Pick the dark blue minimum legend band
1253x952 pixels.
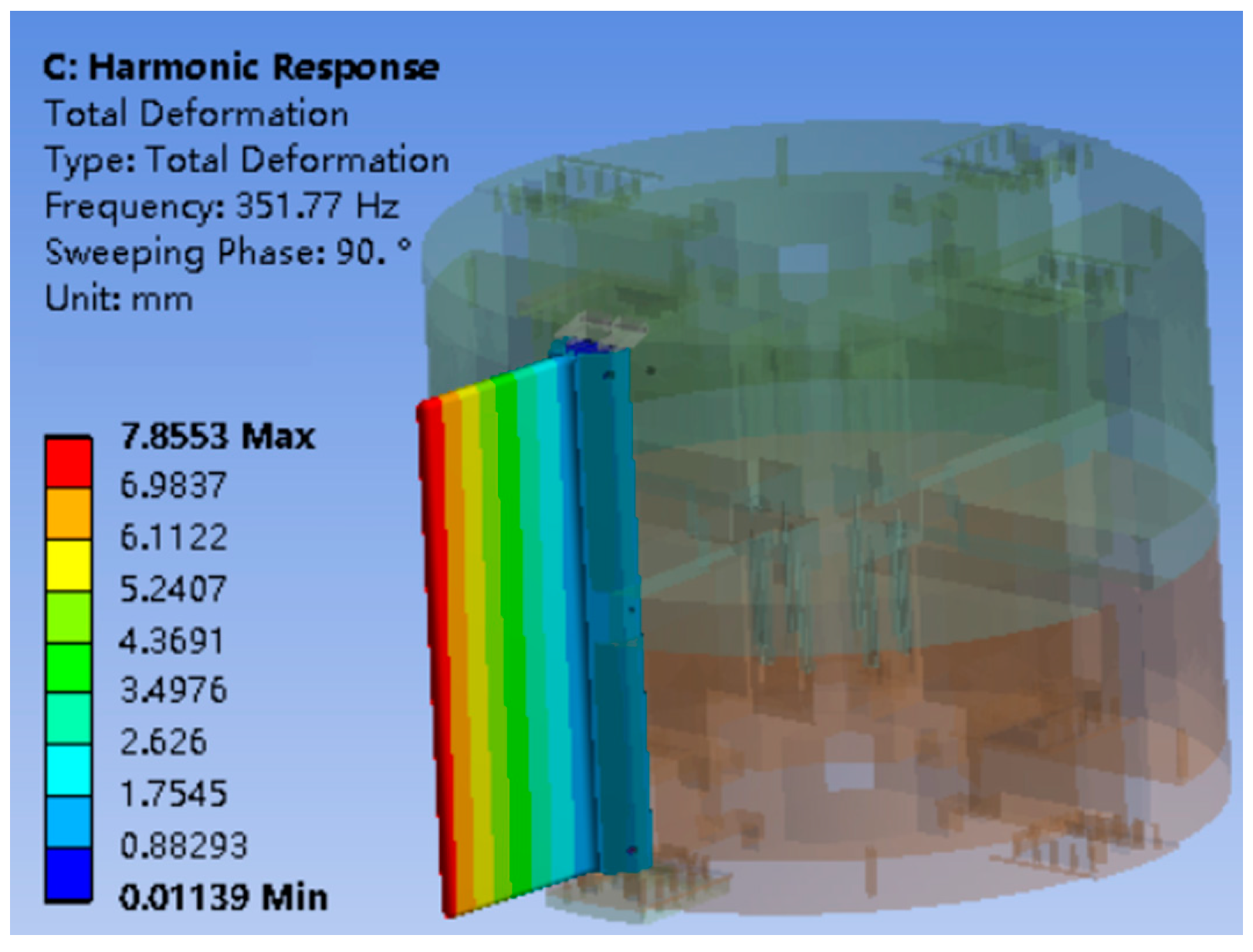(x=68, y=875)
